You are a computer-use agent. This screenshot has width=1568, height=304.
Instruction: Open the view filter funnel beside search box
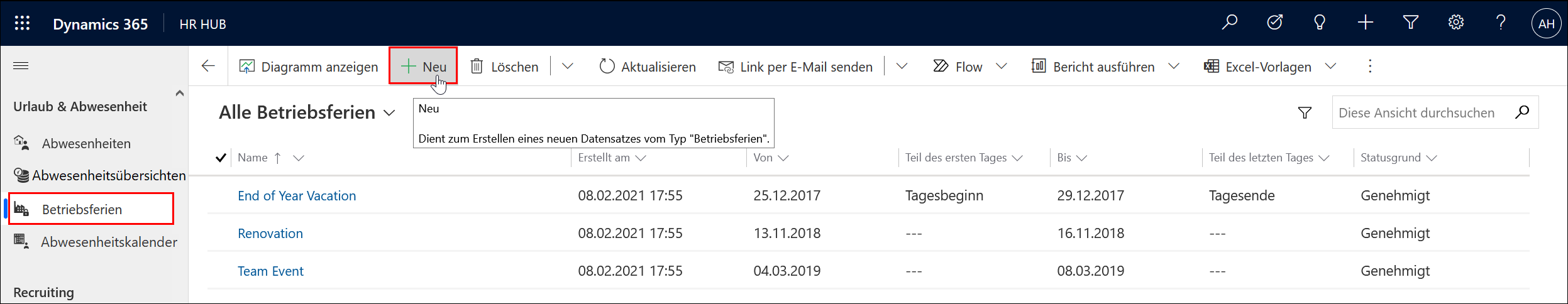[1305, 112]
